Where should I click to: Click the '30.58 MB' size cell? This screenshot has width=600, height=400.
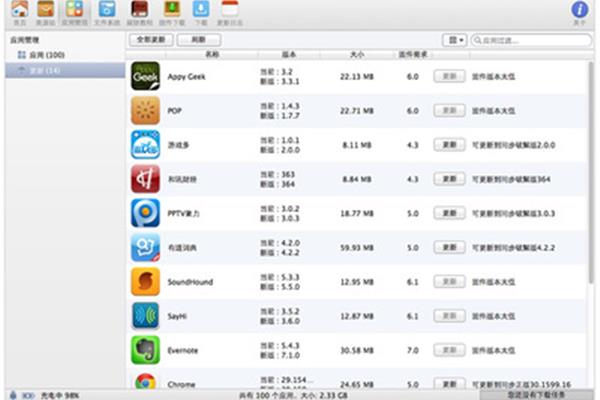tap(357, 350)
